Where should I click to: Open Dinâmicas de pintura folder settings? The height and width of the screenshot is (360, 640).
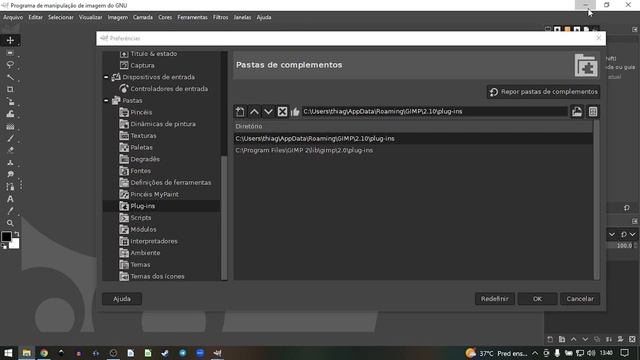tap(163, 124)
